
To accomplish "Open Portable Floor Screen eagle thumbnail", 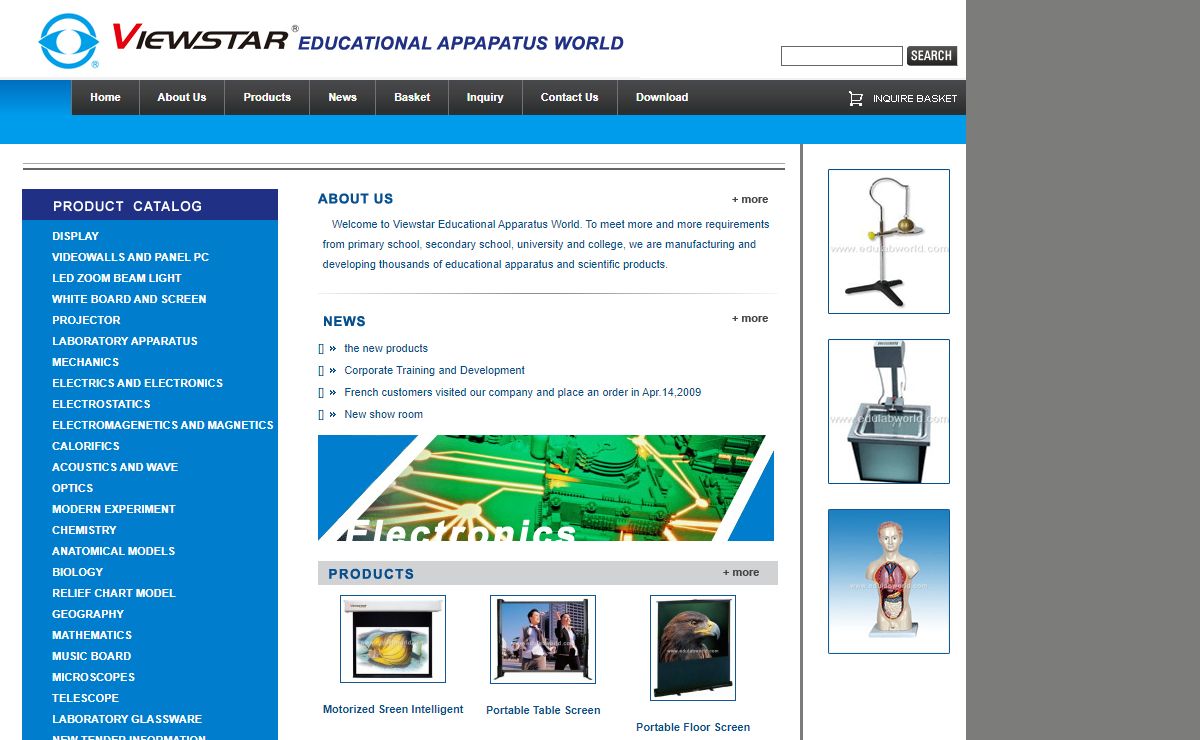I will tap(693, 648).
